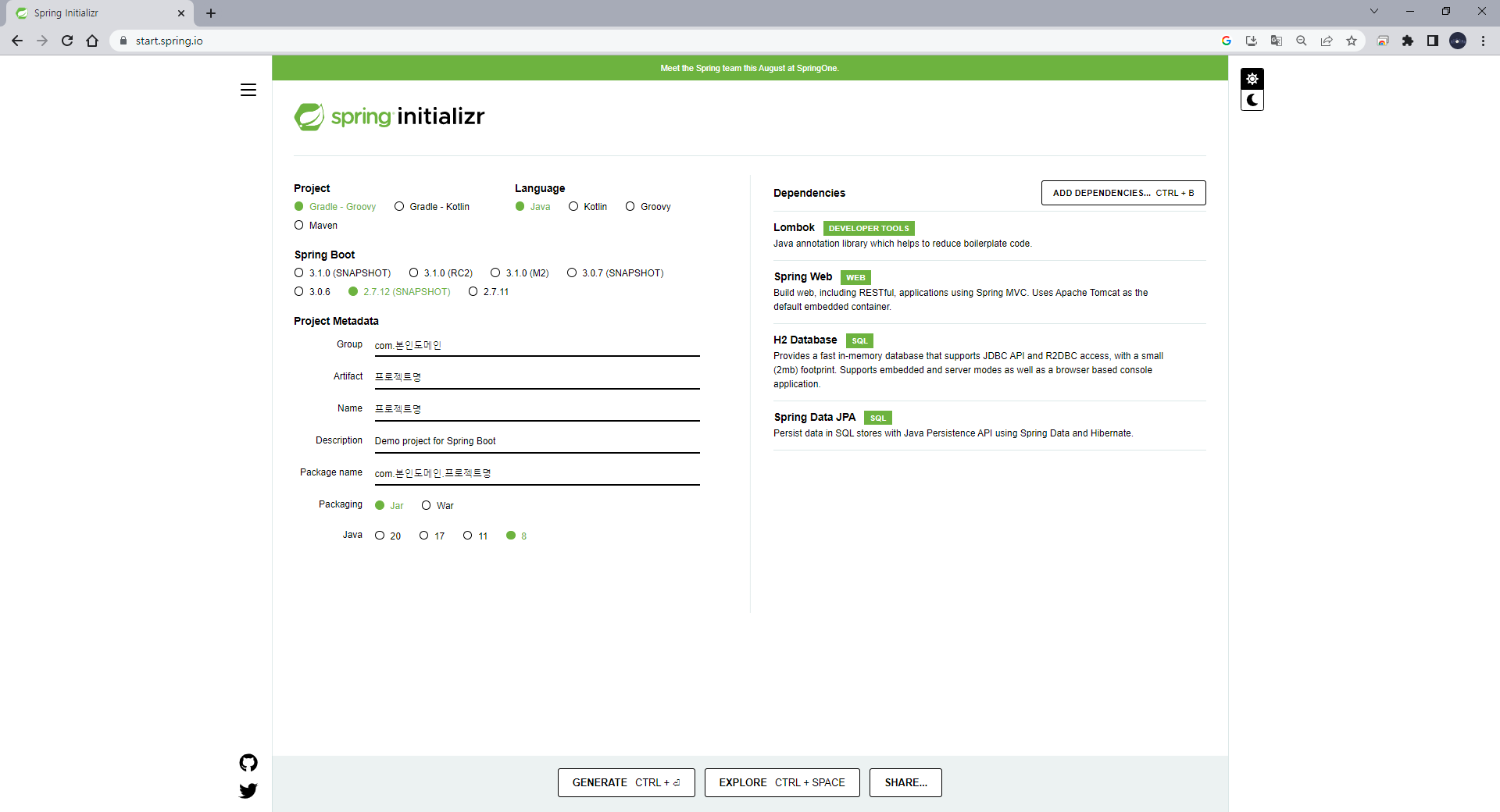Image resolution: width=1500 pixels, height=812 pixels.
Task: Select Java version 20
Action: click(x=387, y=536)
